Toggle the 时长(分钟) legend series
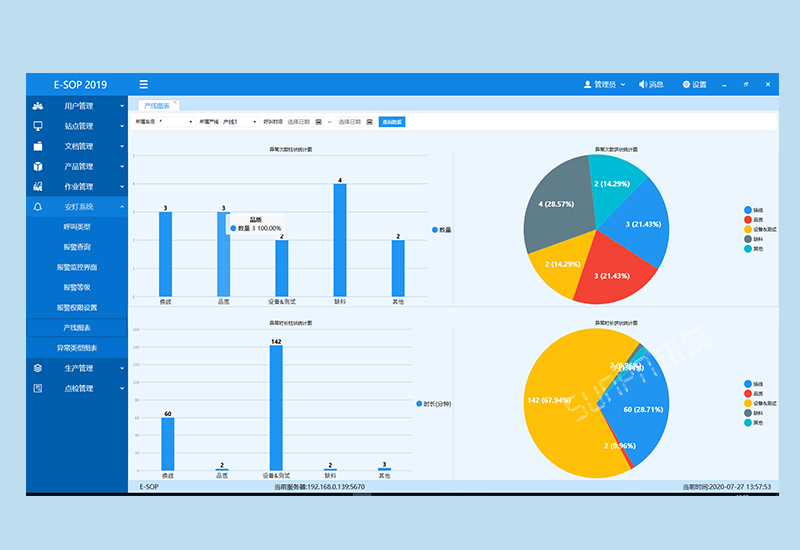Viewport: 800px width, 550px height. tap(435, 403)
